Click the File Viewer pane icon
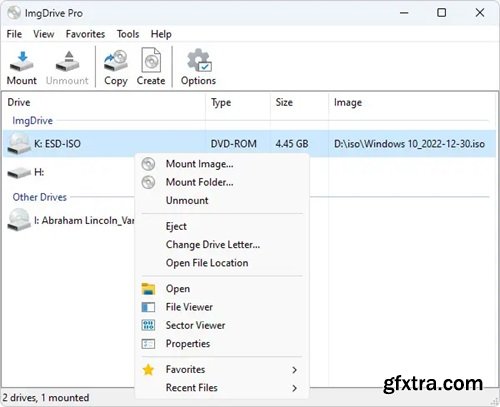 coord(148,307)
